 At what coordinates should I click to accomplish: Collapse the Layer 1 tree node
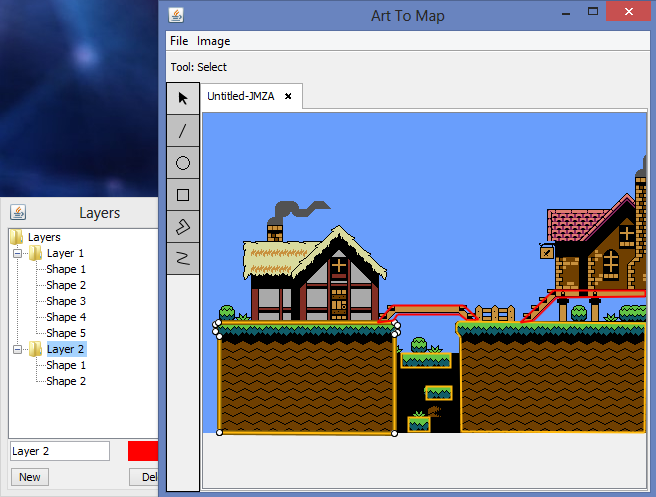click(17, 253)
